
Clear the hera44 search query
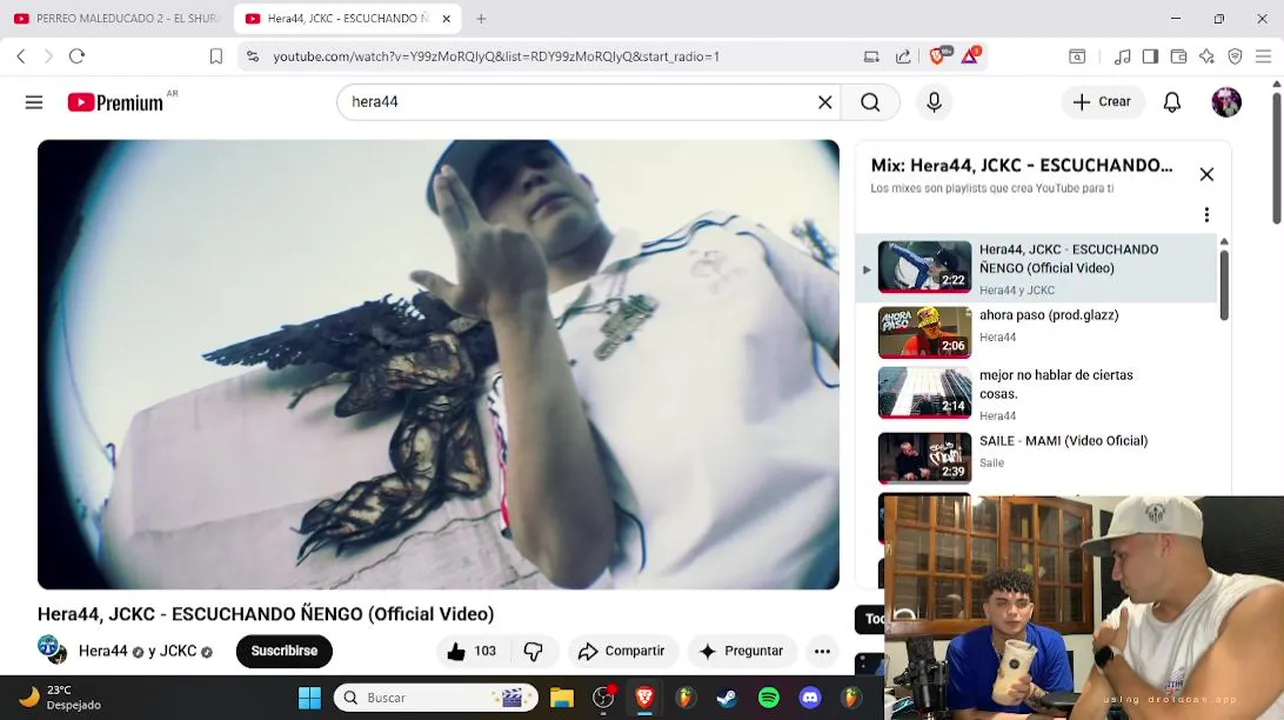[825, 102]
